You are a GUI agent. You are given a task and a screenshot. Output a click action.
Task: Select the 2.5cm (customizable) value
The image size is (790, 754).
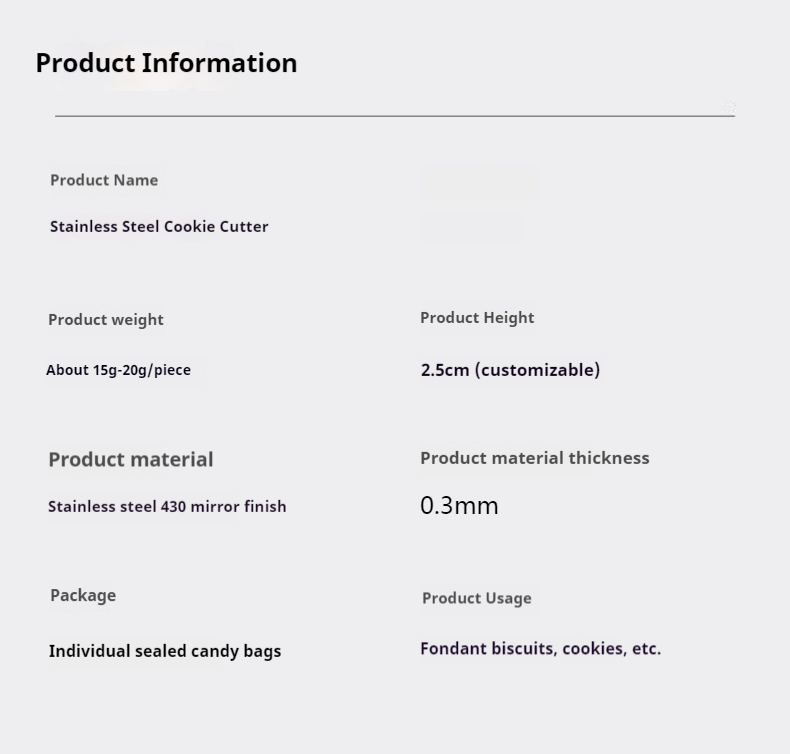[510, 370]
